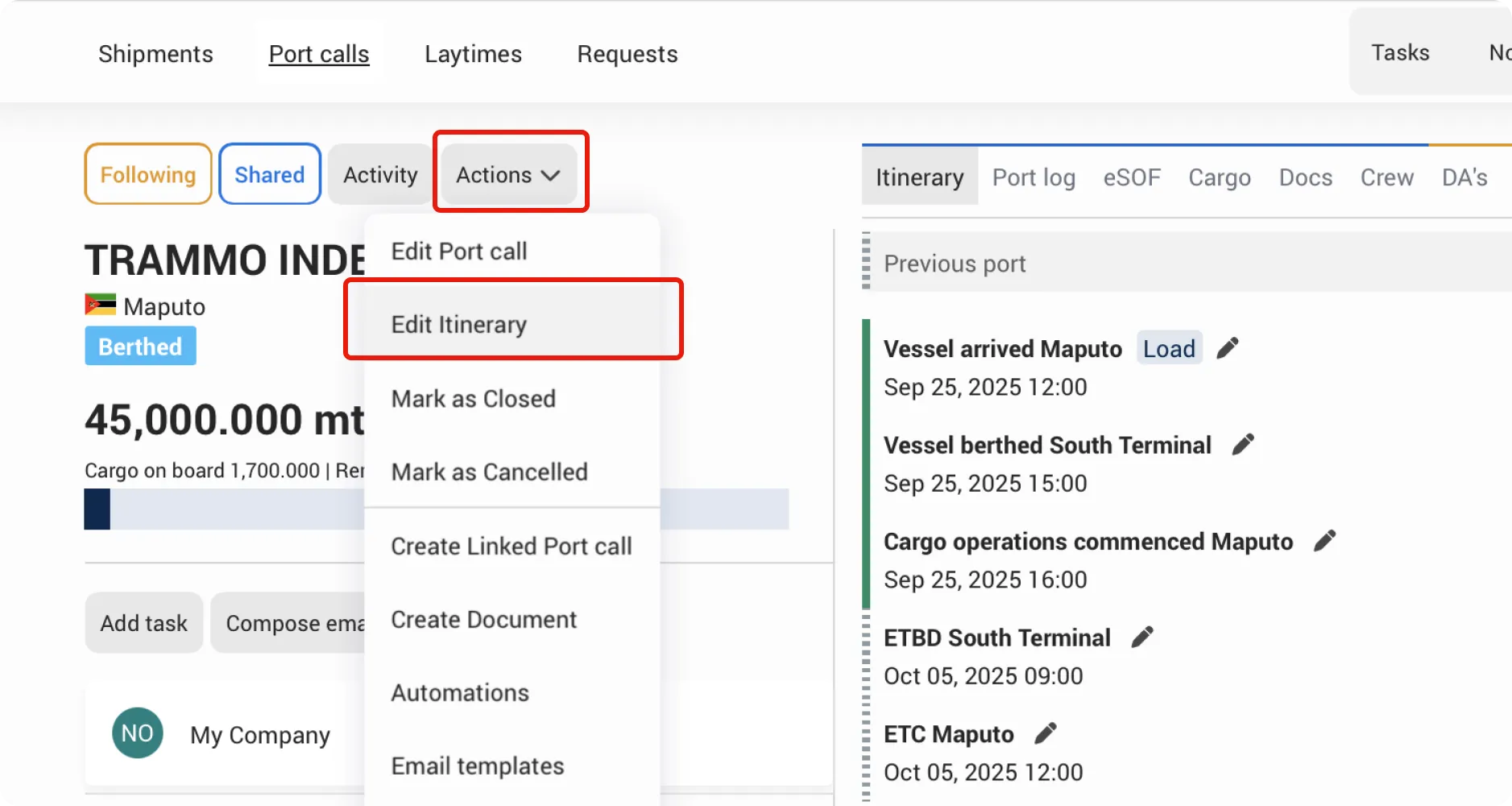Open Automations from Actions menu

pyautogui.click(x=512, y=692)
